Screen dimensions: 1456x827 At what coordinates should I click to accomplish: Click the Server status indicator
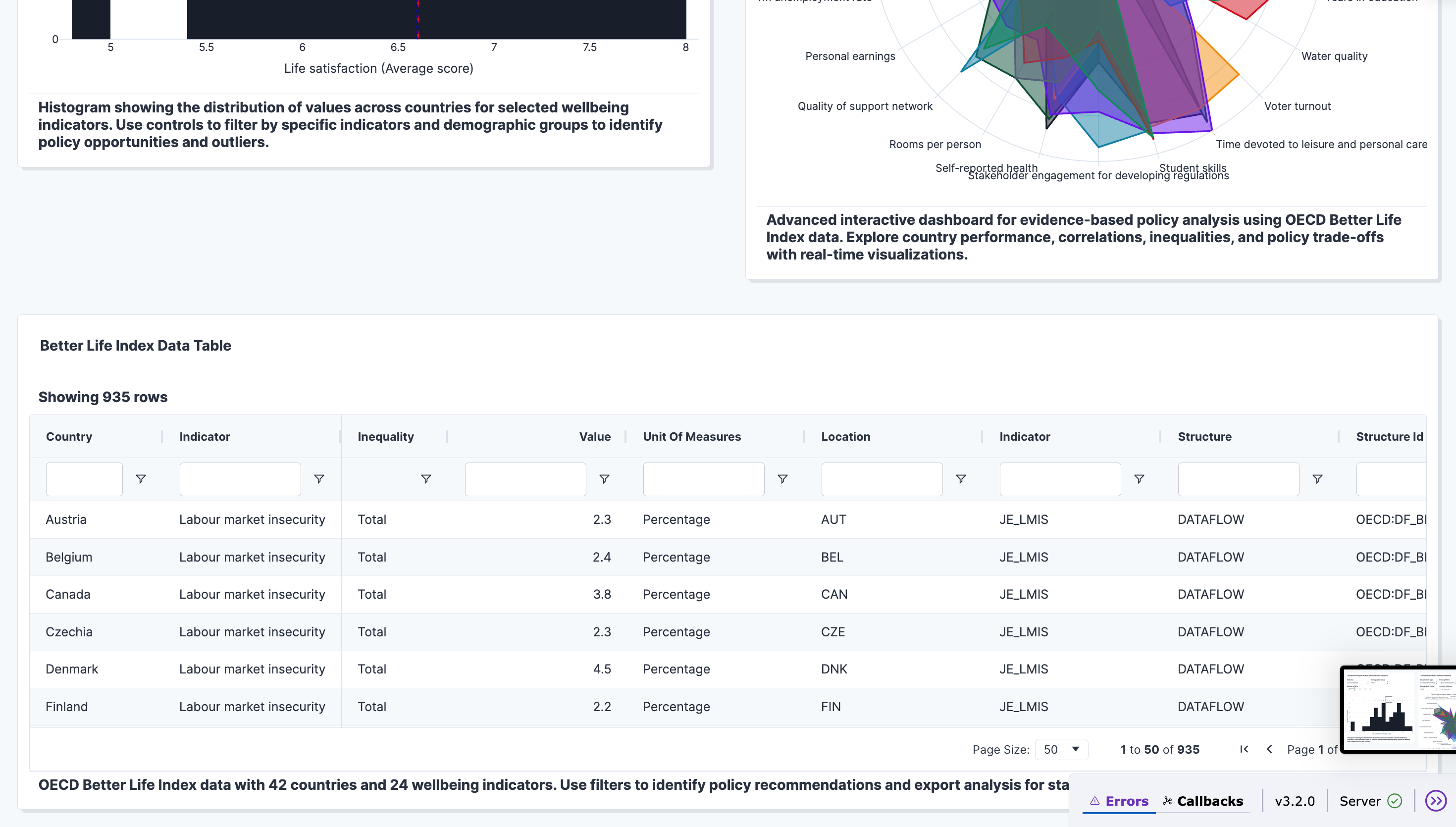coord(1370,801)
